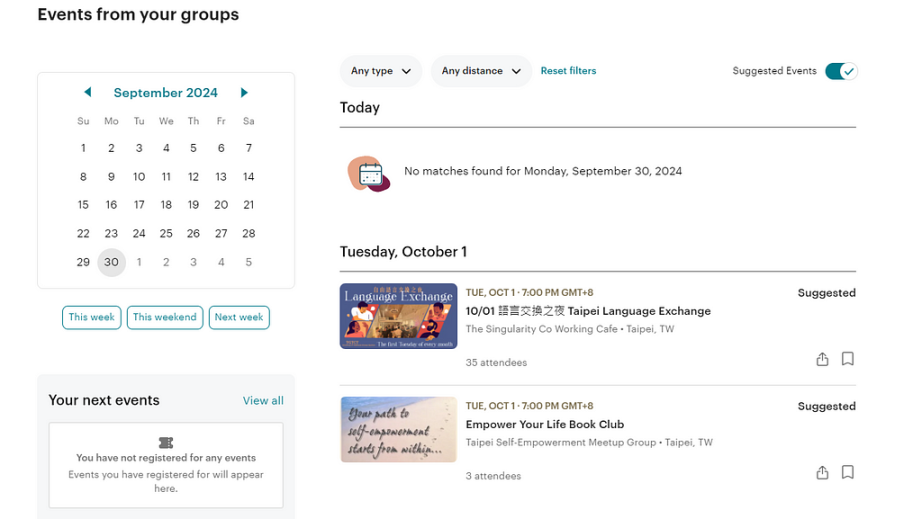Choose September 25 on the calendar

tap(166, 233)
